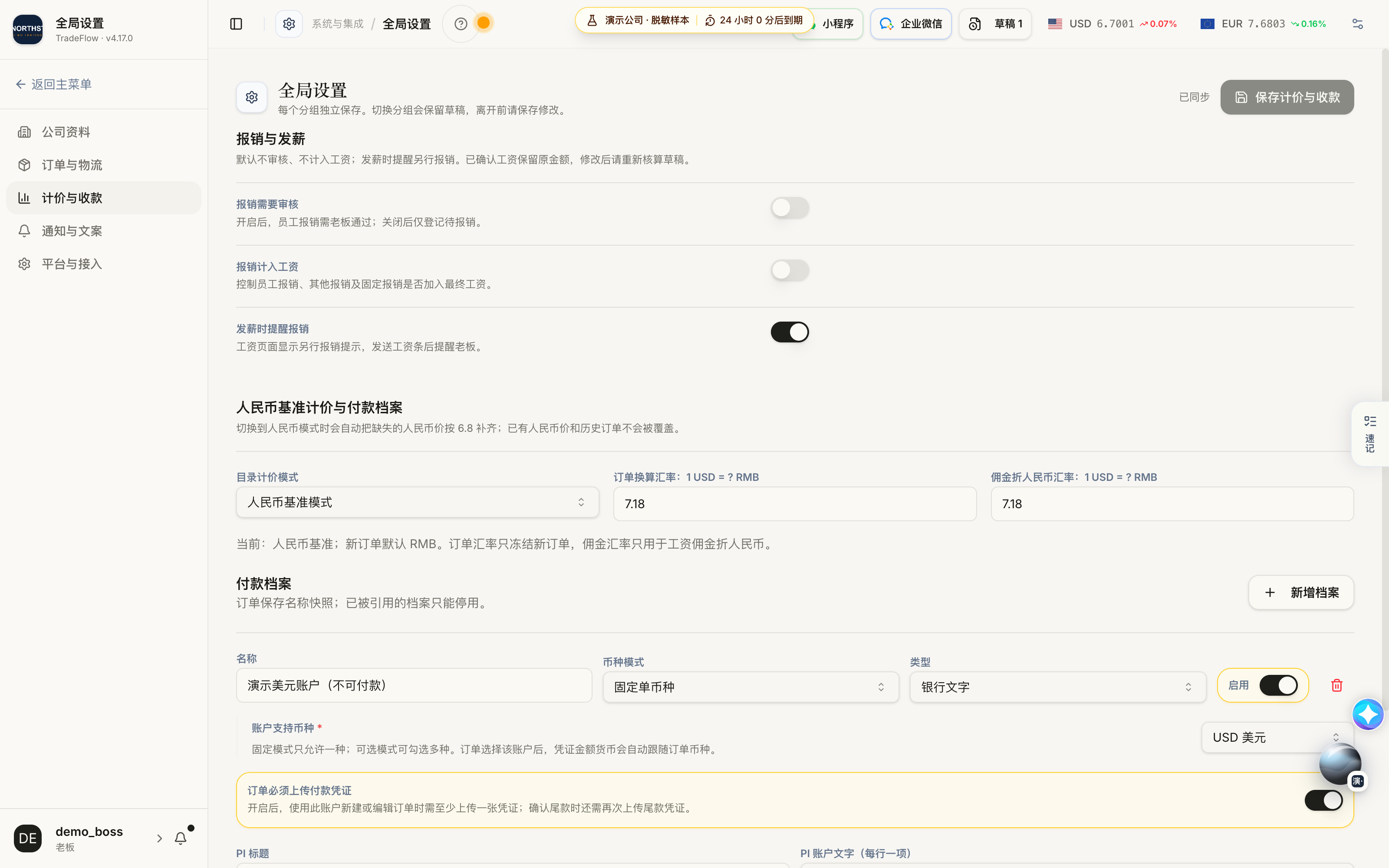Click the 草稿 1 button
The width and height of the screenshot is (1389, 868).
[995, 23]
